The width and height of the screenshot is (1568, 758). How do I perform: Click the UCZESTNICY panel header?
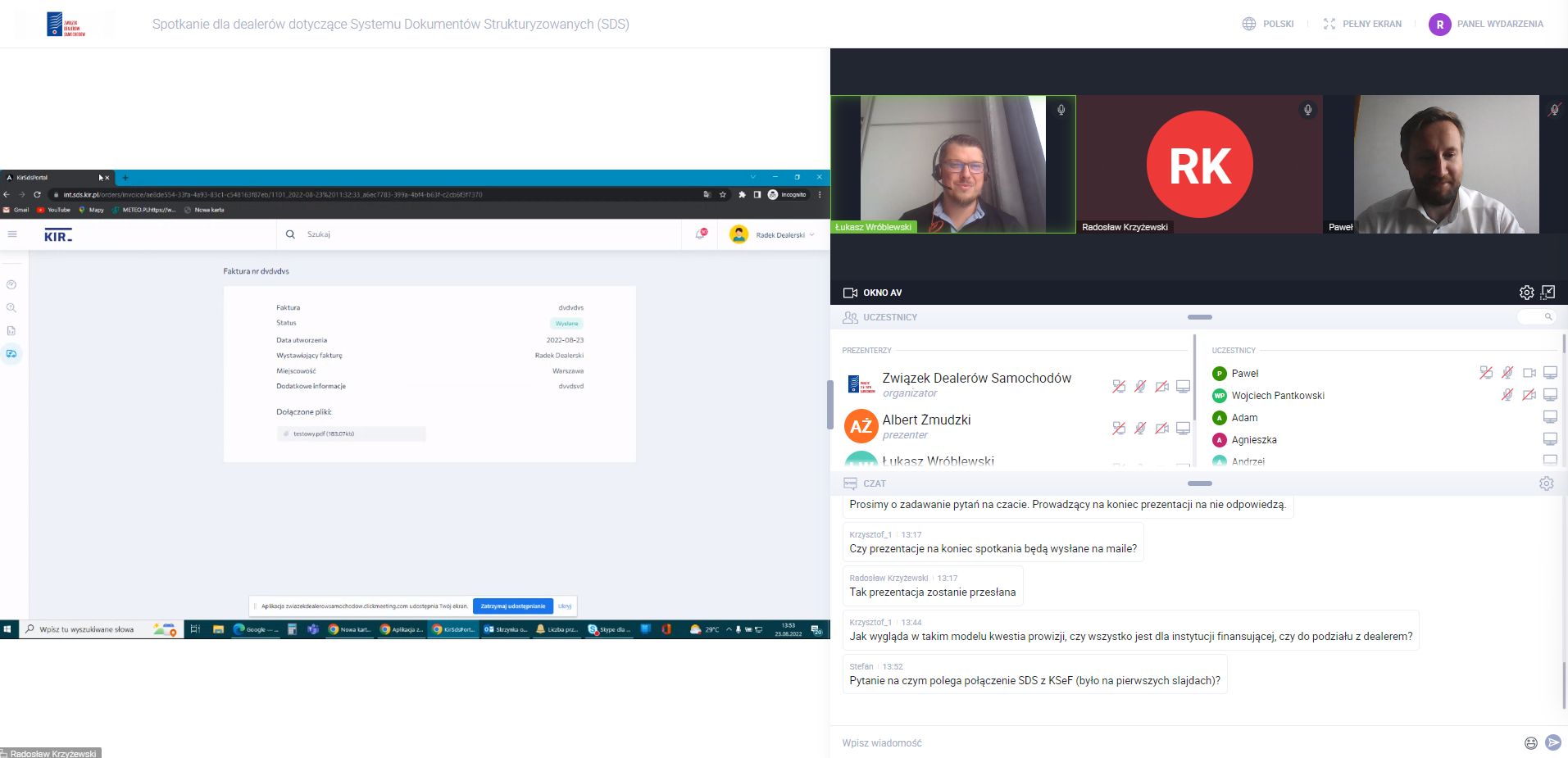889,317
